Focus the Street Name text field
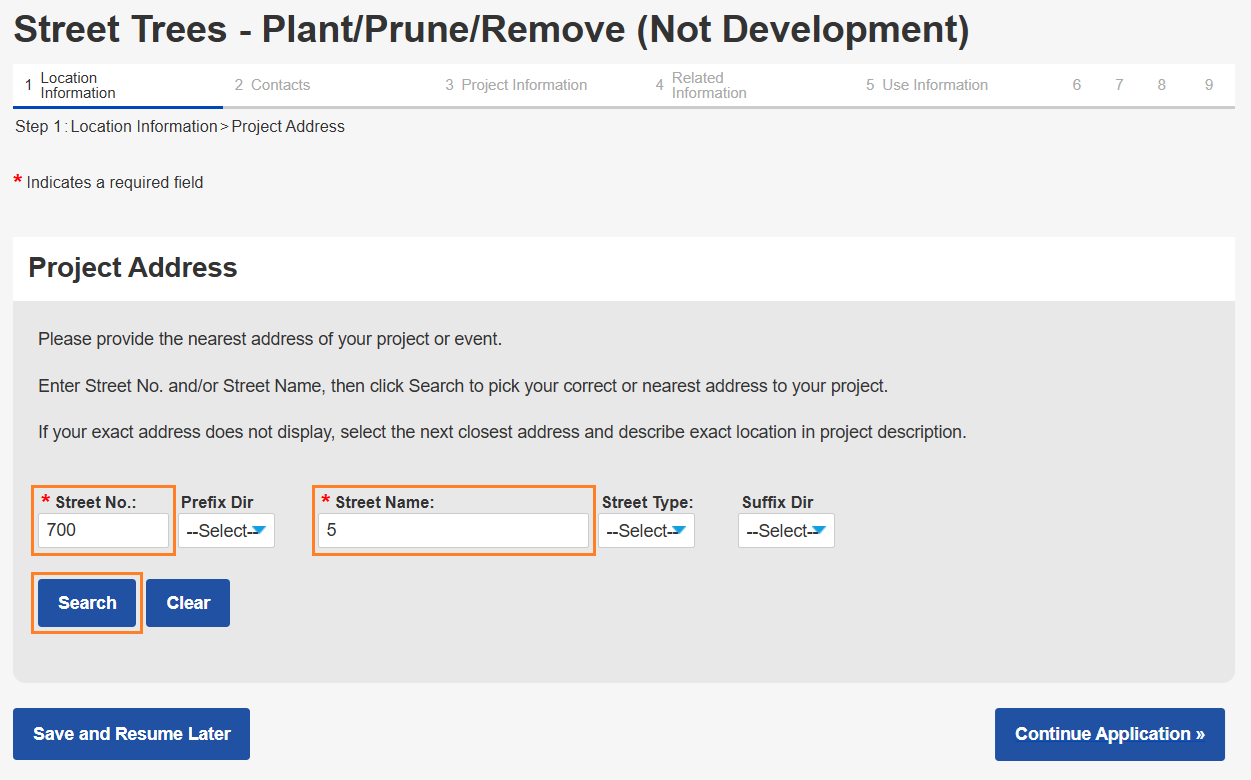 pos(453,531)
